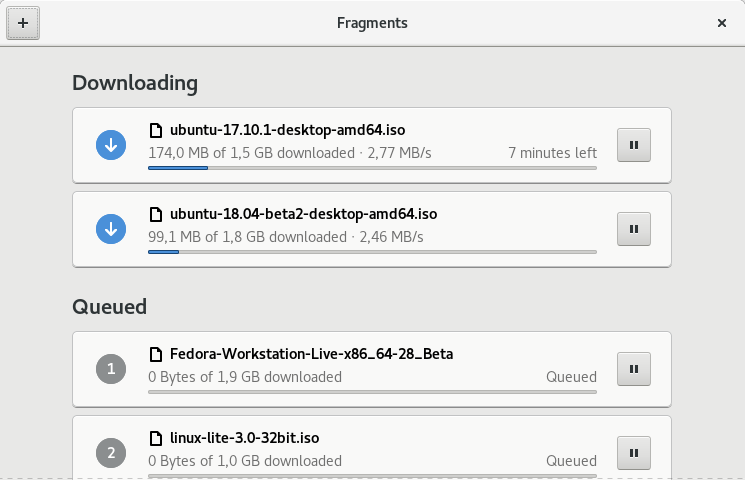The image size is (745, 480).
Task: Click download arrow icon of ubuntu-18.04-beta2
Action: [x=111, y=229]
